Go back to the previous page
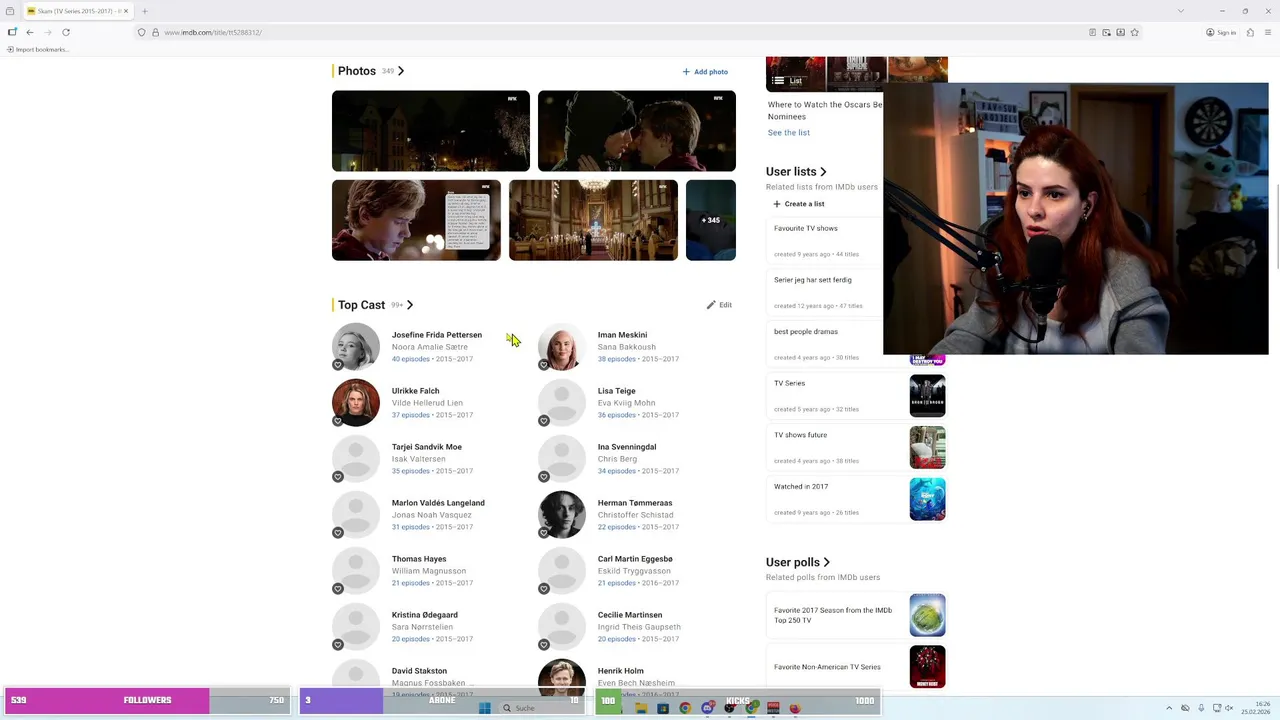 pos(29,32)
